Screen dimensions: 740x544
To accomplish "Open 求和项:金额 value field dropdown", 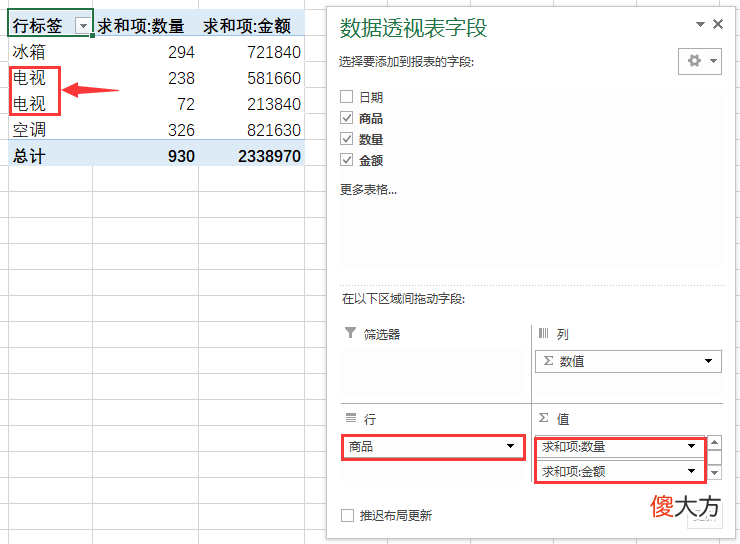I will (x=691, y=471).
